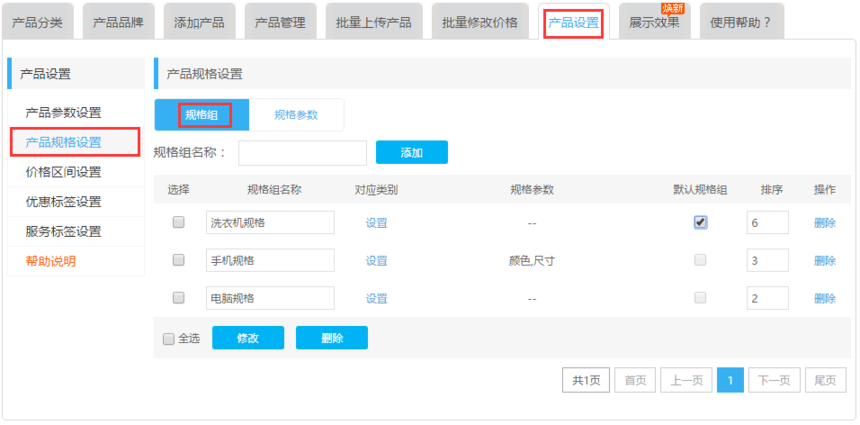Image resolution: width=860 pixels, height=425 pixels.
Task: Open the 产品管理 tab
Action: pos(280,22)
